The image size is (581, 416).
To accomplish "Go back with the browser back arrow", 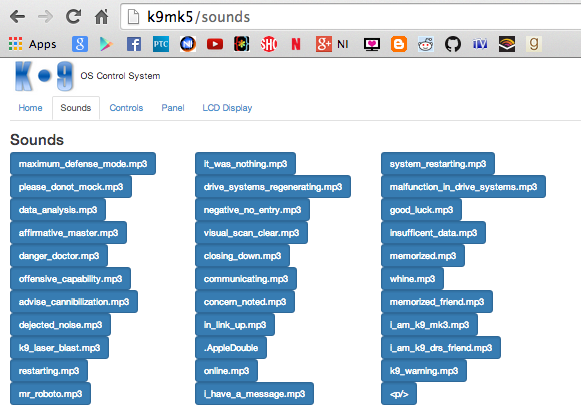I will 17,17.
